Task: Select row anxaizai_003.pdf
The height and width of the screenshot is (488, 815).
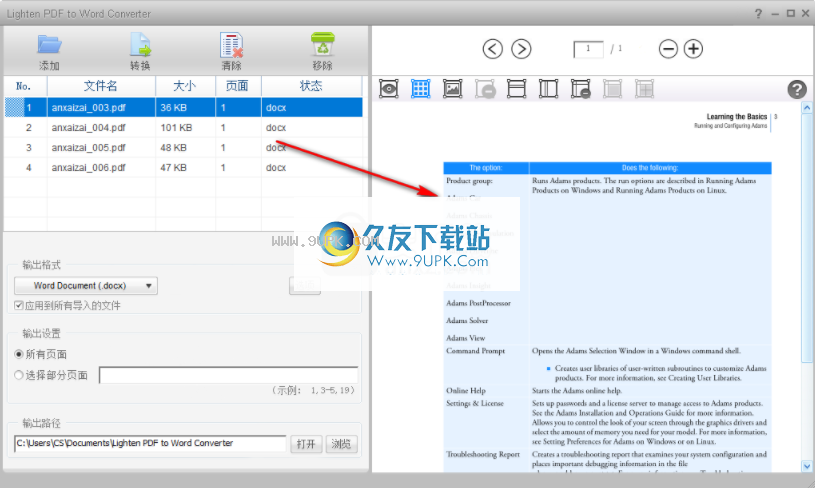Action: click(x=183, y=108)
